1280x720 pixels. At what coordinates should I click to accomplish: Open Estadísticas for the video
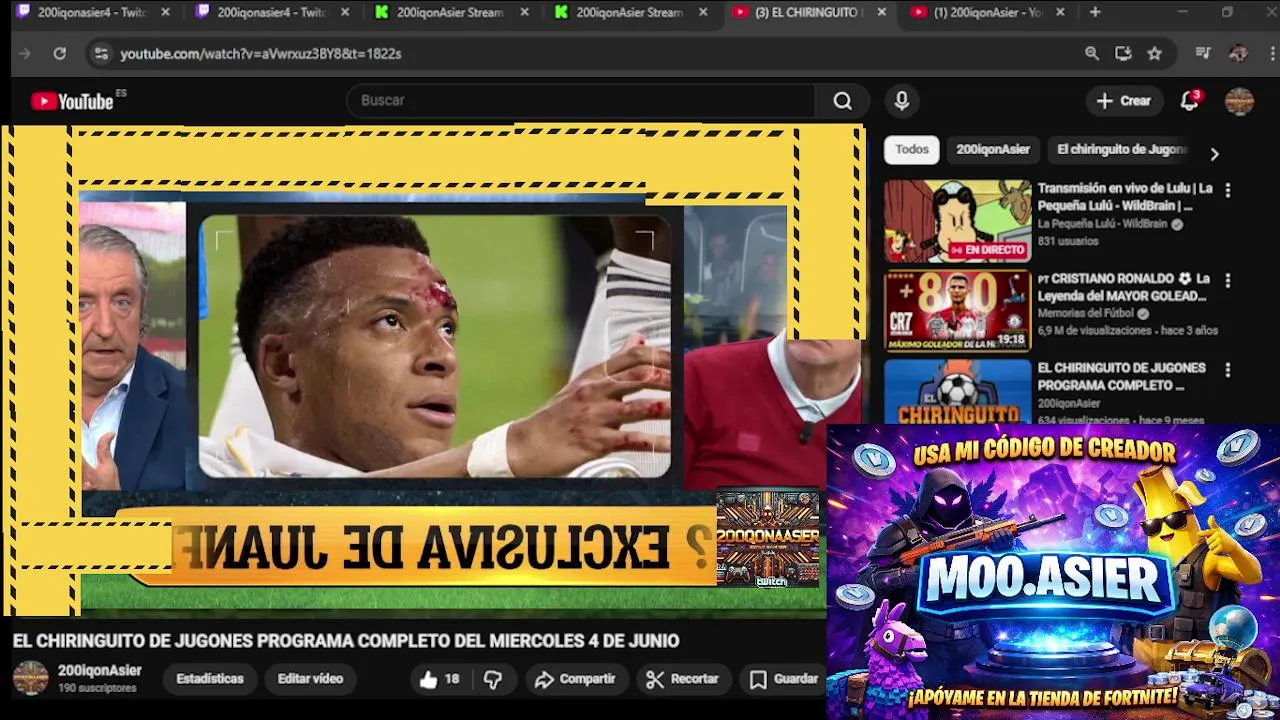coord(210,679)
